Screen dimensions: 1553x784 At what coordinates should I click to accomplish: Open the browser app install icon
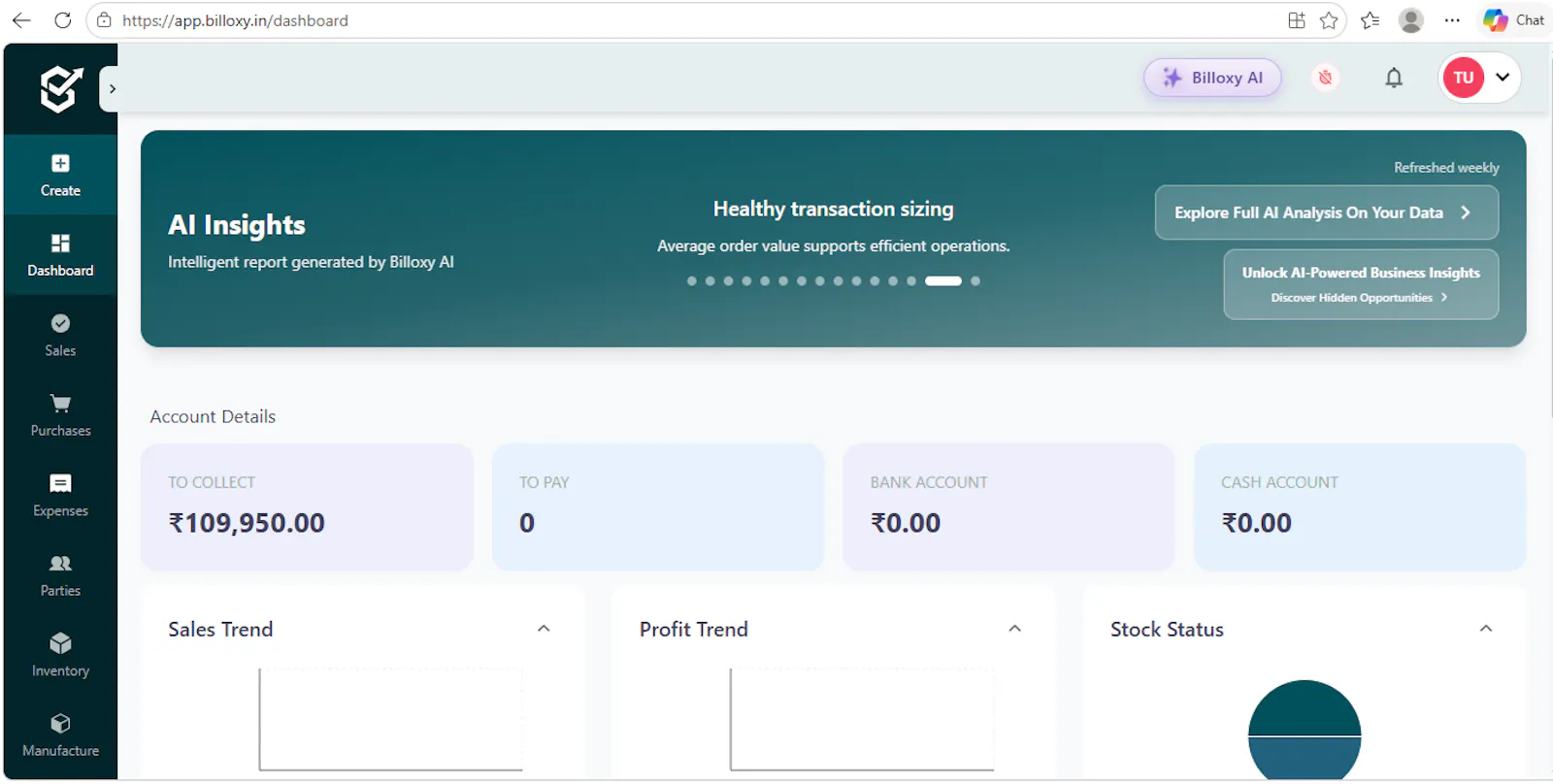coord(1297,20)
